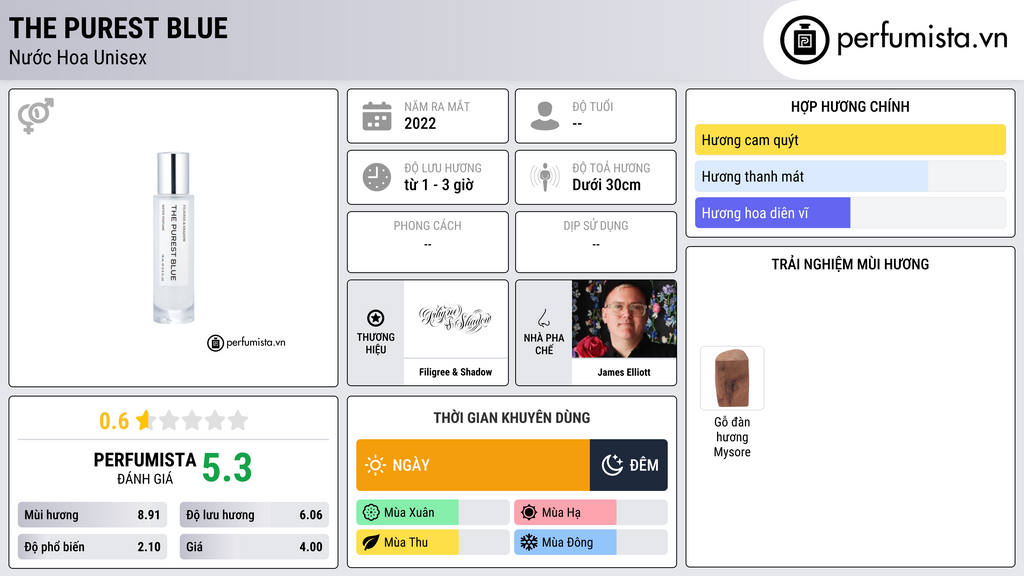Click the Mùi hương 8.91 score bar
This screenshot has width=1024, height=576.
coord(92,515)
